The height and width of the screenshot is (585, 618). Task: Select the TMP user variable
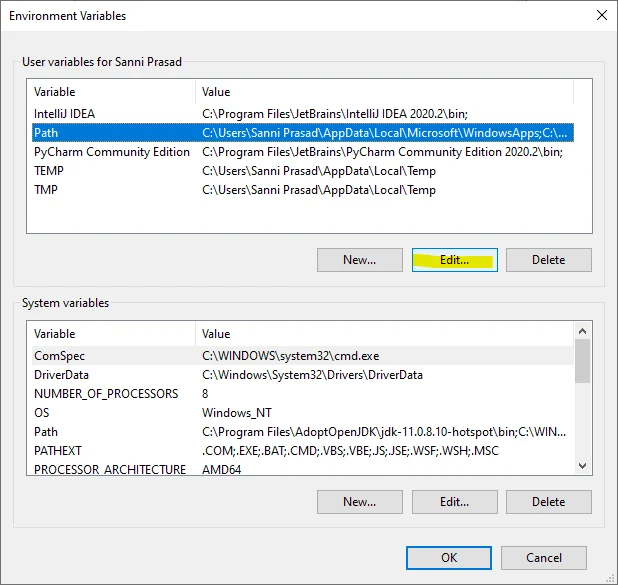coord(303,190)
